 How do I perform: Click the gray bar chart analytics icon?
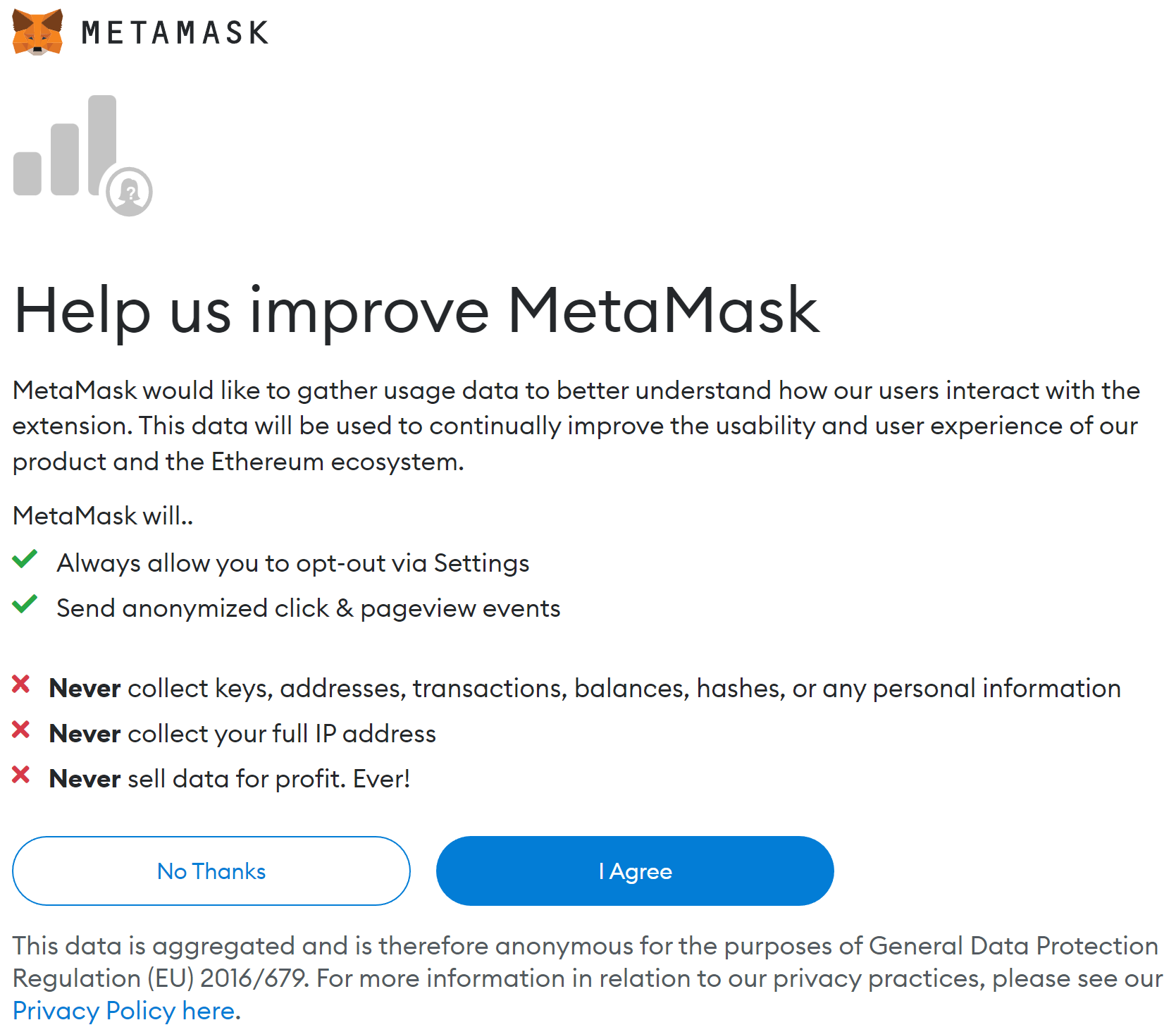65,148
